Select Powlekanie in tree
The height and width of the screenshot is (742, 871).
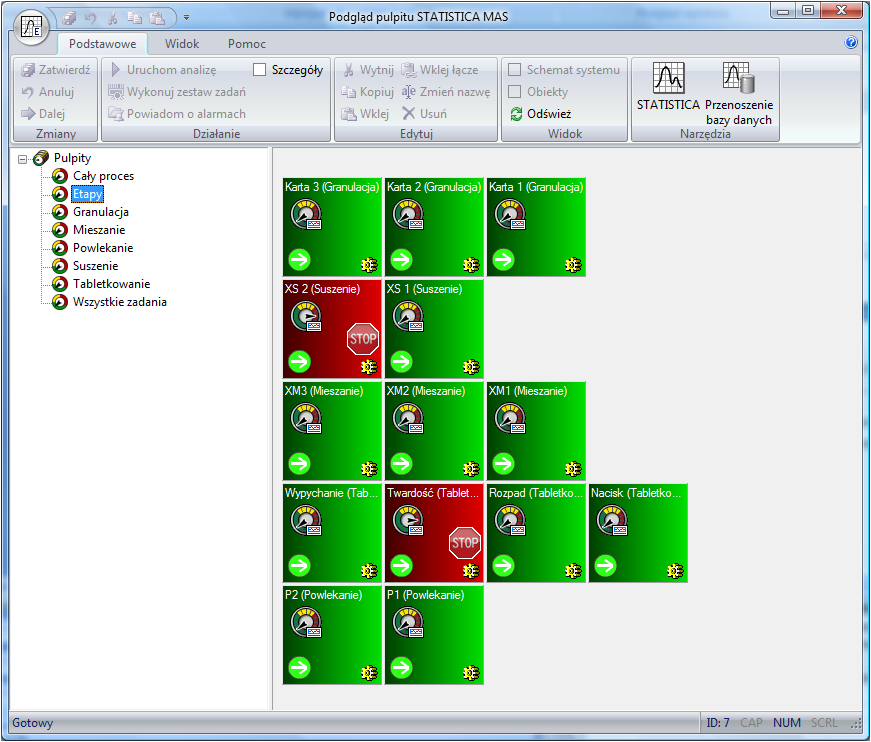(x=103, y=248)
